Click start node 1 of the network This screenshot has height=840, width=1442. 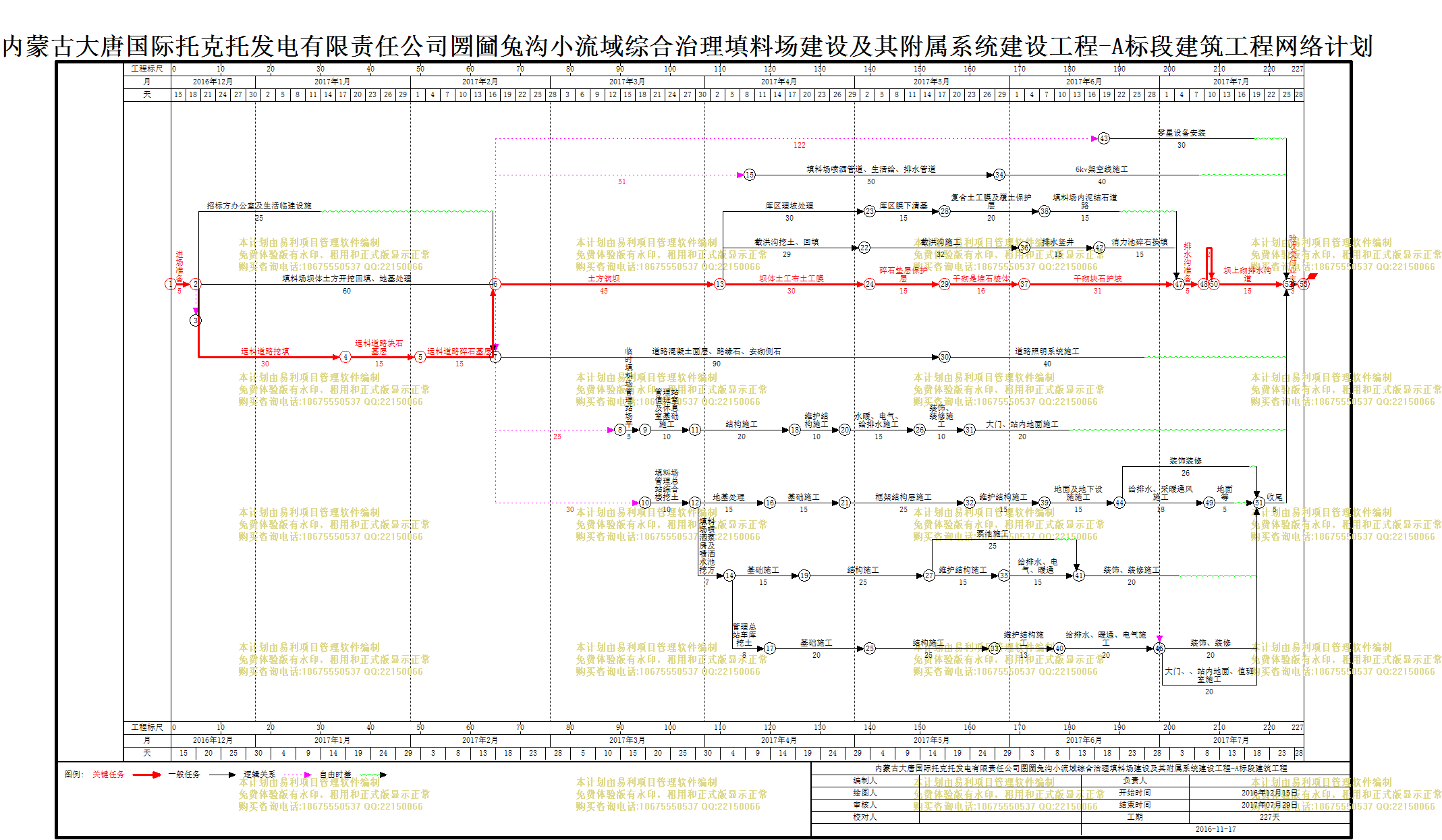(170, 284)
